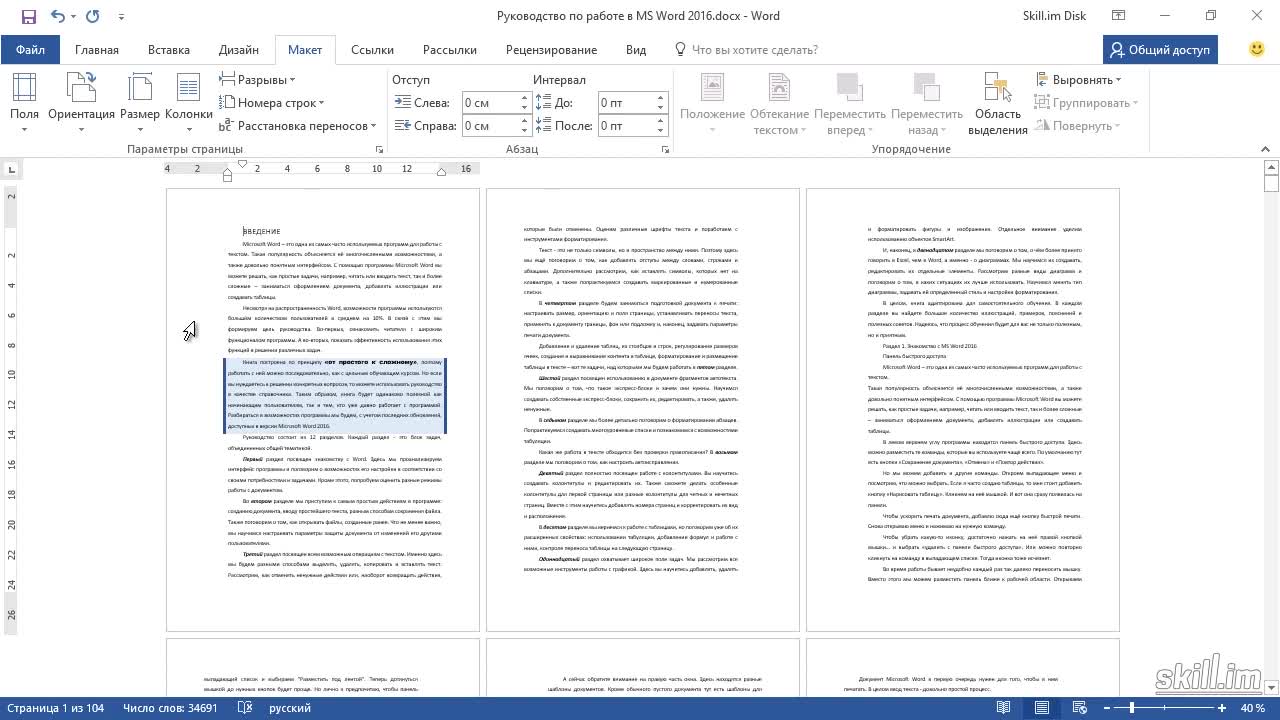Decrease the После spacing with down arrow
Screen dimensions: 1280x720
pyautogui.click(x=661, y=131)
